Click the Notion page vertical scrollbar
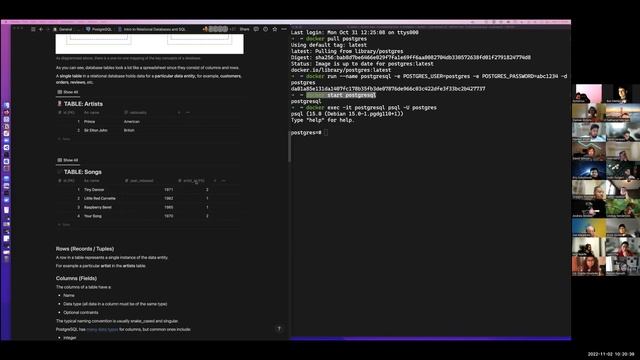This screenshot has height=360, width=640. [289, 147]
